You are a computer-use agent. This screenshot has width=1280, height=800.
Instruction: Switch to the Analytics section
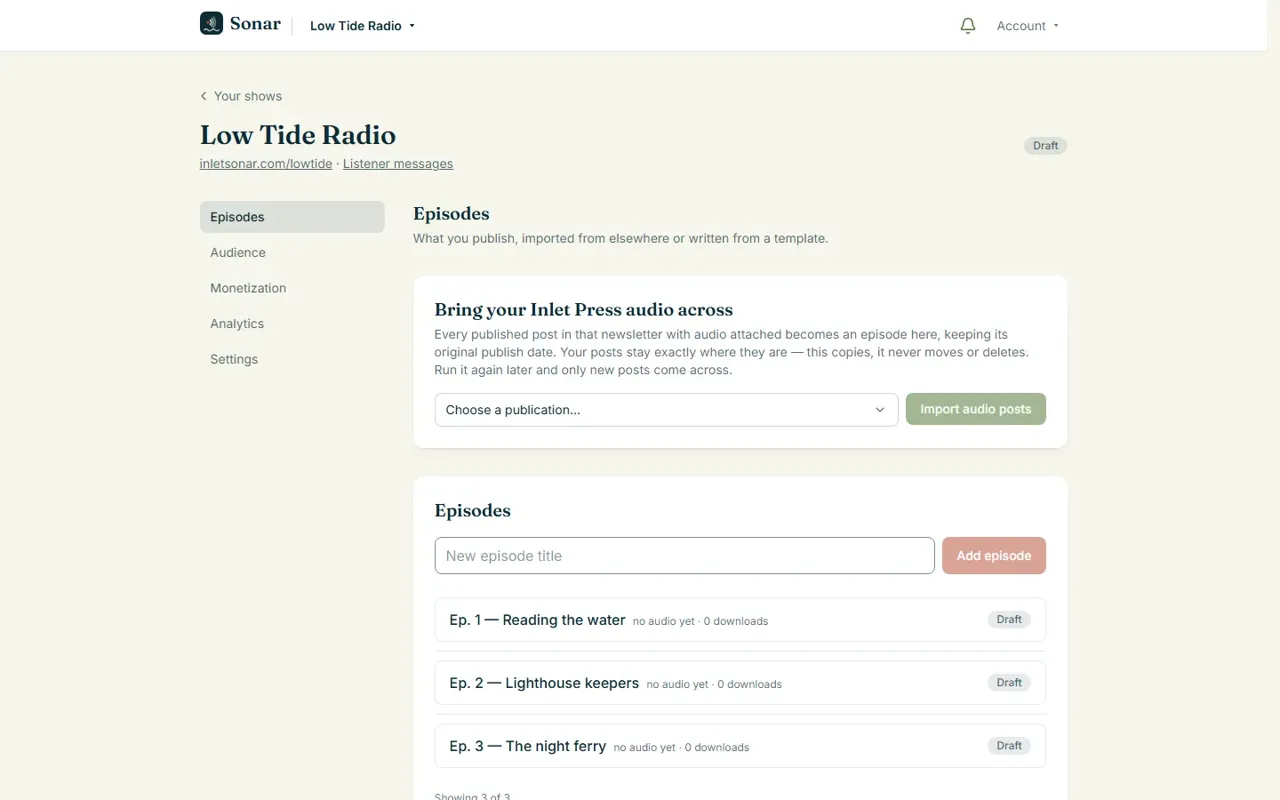pos(292,324)
